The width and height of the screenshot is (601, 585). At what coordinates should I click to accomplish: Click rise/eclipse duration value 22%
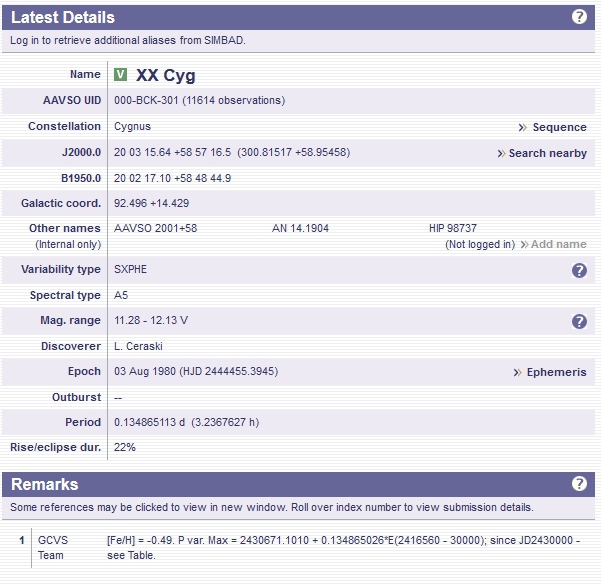(x=125, y=447)
